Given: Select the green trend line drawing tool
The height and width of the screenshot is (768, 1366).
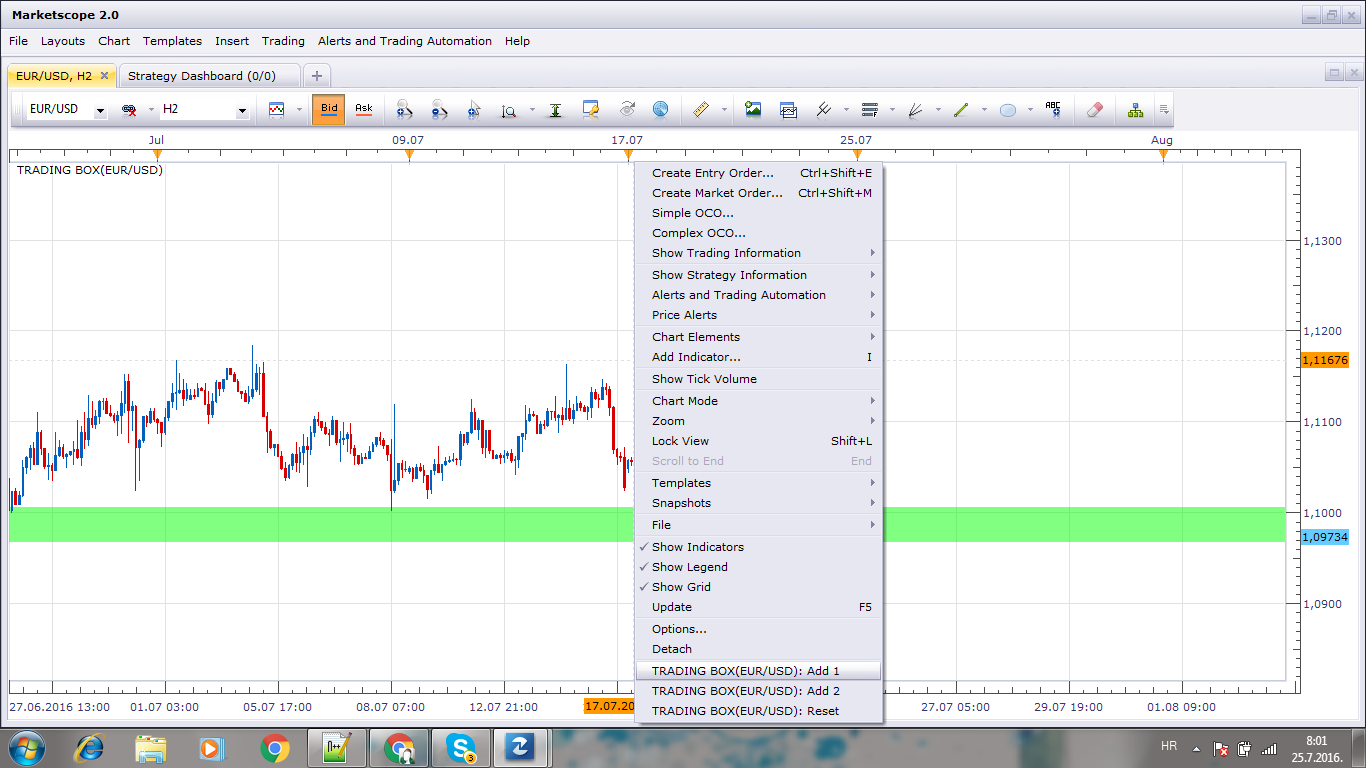Looking at the screenshot, I should pos(961,110).
